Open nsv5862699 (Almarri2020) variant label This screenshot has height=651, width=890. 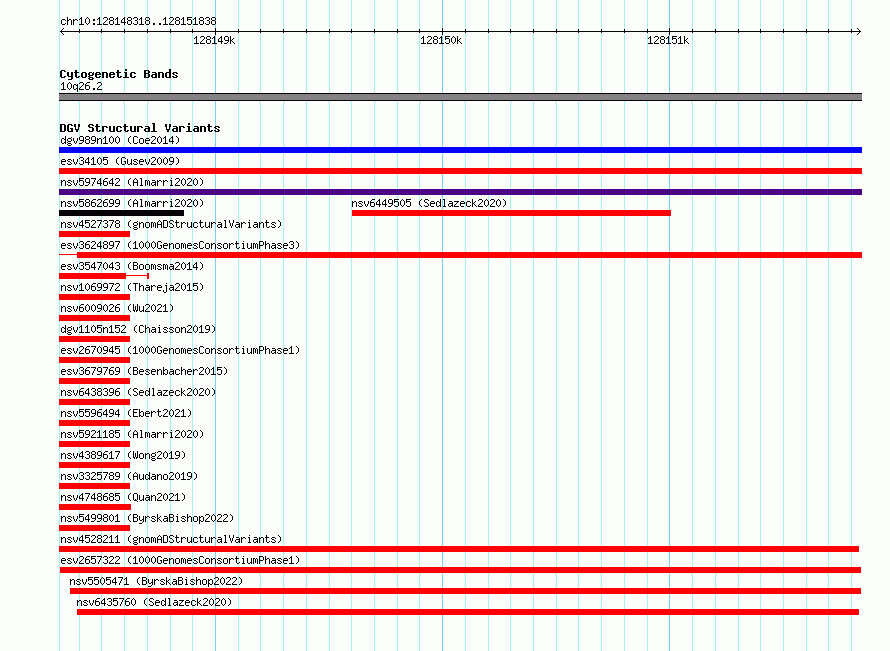(132, 203)
